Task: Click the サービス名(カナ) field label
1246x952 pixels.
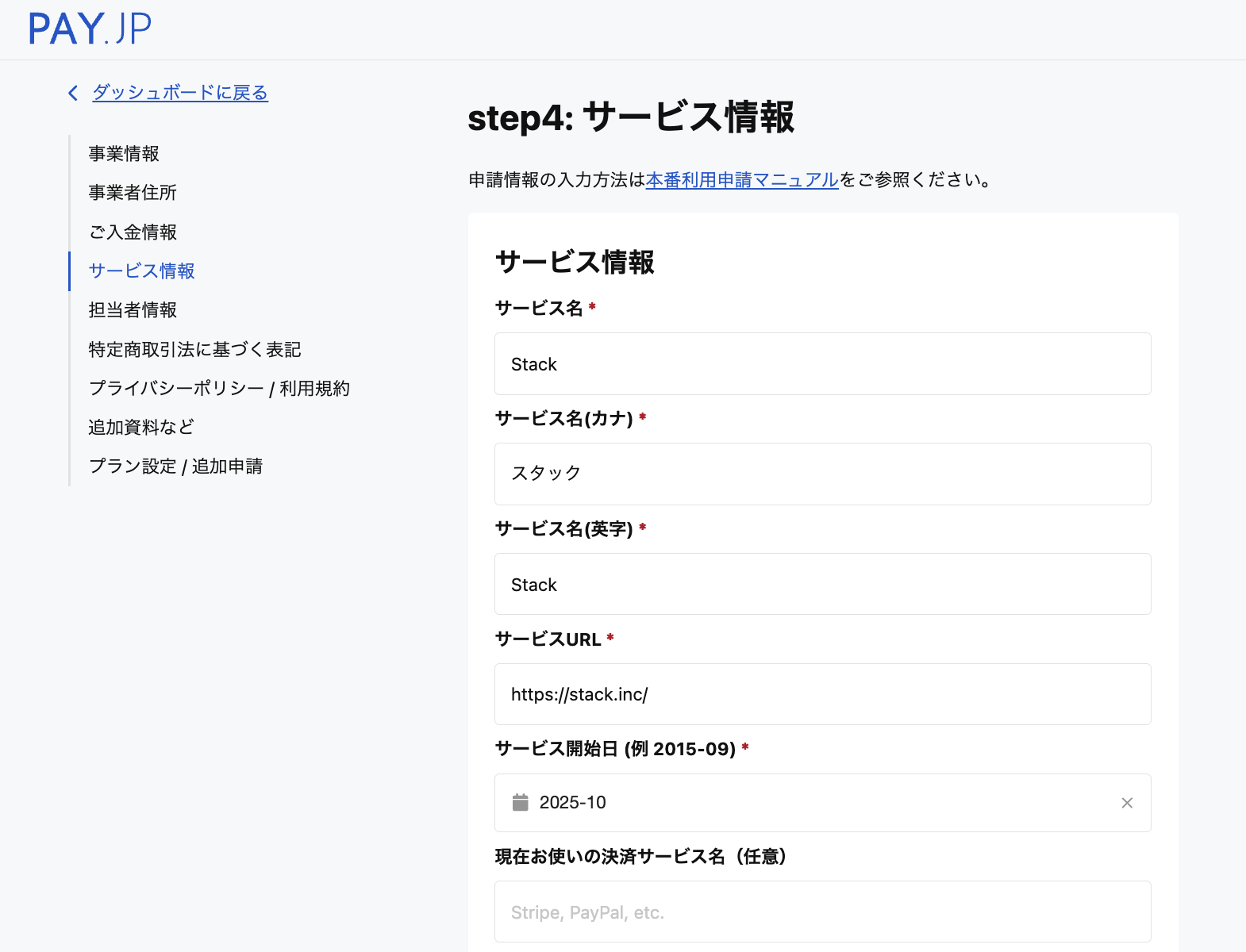Action: click(x=564, y=418)
